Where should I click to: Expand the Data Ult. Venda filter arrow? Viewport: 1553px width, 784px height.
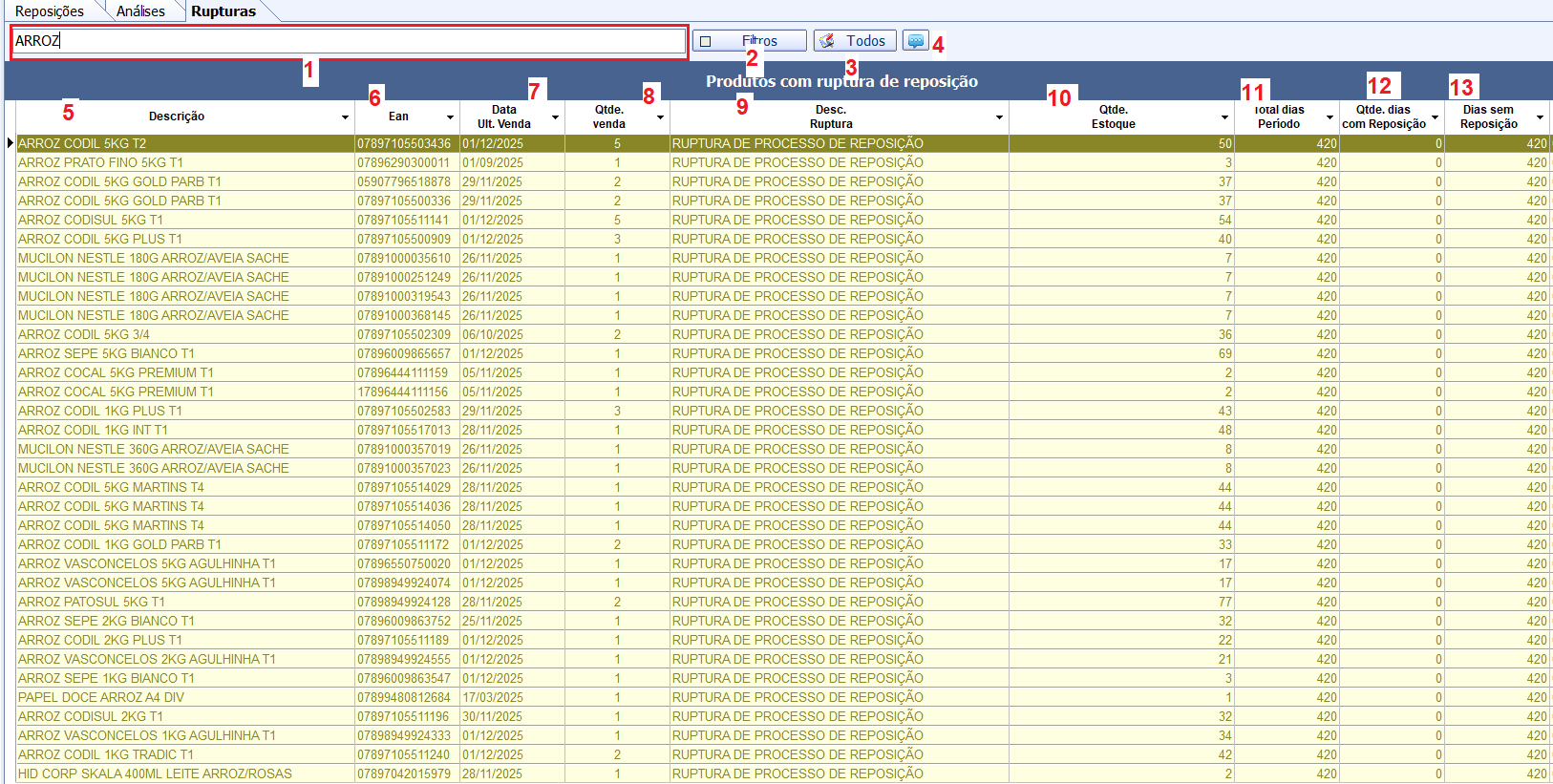[x=555, y=117]
